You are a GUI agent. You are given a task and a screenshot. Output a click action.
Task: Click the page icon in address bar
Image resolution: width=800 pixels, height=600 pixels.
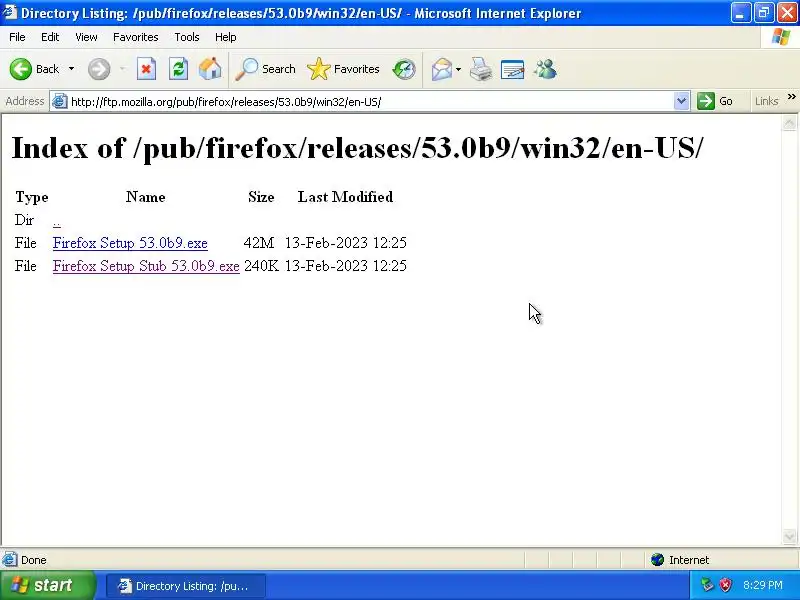(60, 102)
